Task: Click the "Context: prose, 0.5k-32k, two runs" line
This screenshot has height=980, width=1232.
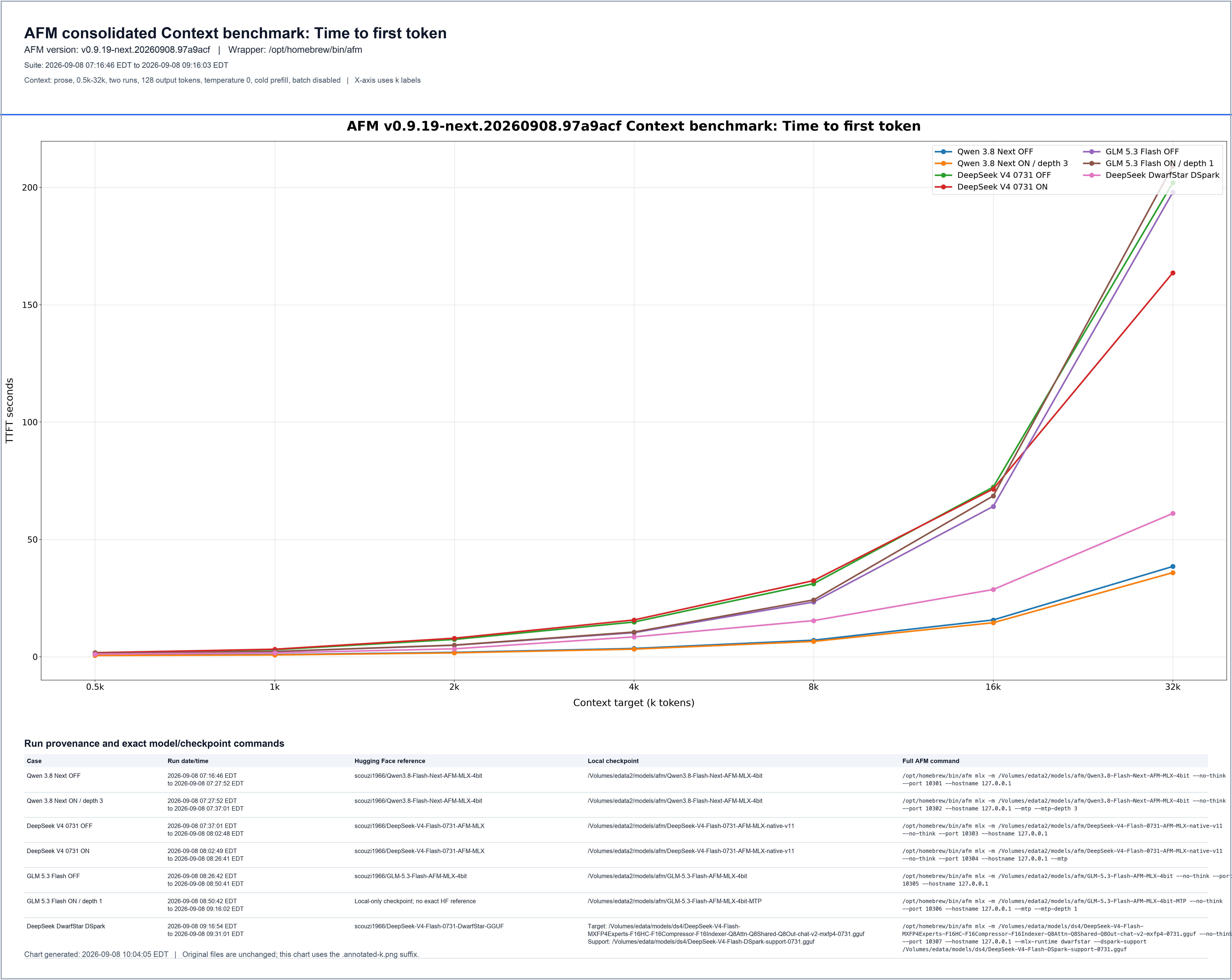Action: pos(182,81)
